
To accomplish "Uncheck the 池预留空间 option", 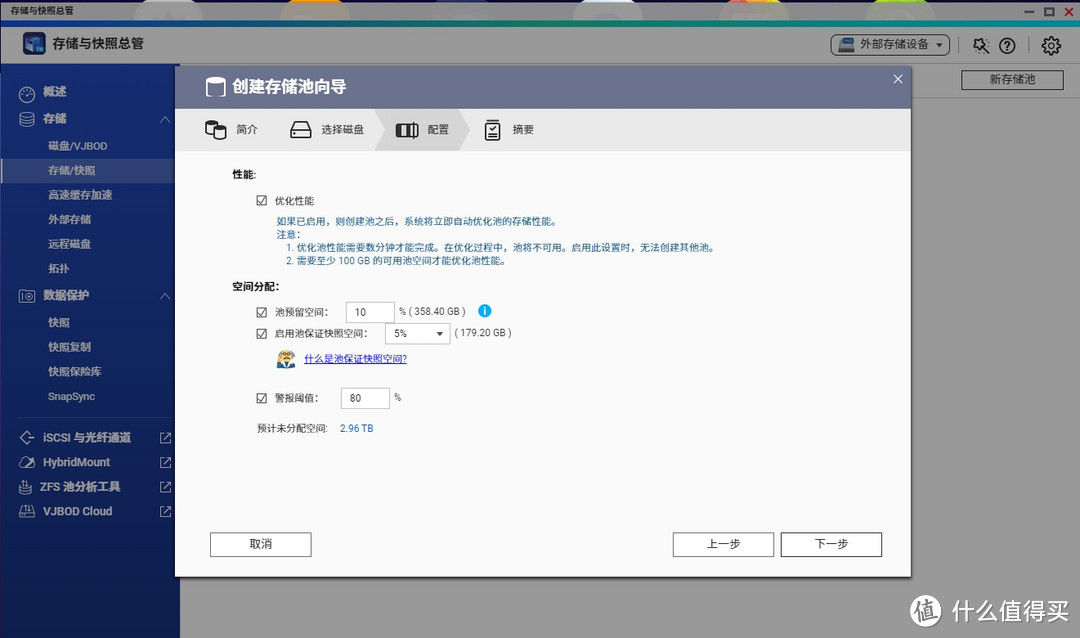I will (262, 311).
